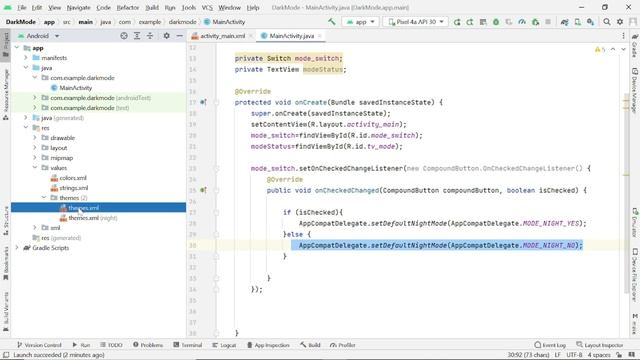The width and height of the screenshot is (640, 360).
Task: Hide the project tool window
Action: (x=180, y=36)
